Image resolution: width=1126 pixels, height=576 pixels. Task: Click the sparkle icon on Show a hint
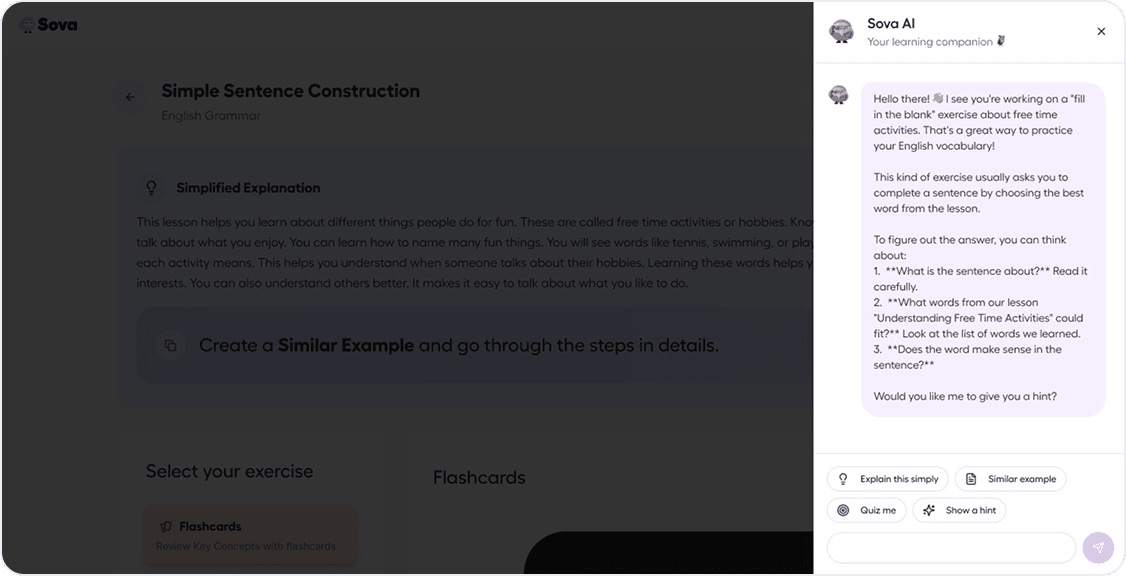[929, 511]
